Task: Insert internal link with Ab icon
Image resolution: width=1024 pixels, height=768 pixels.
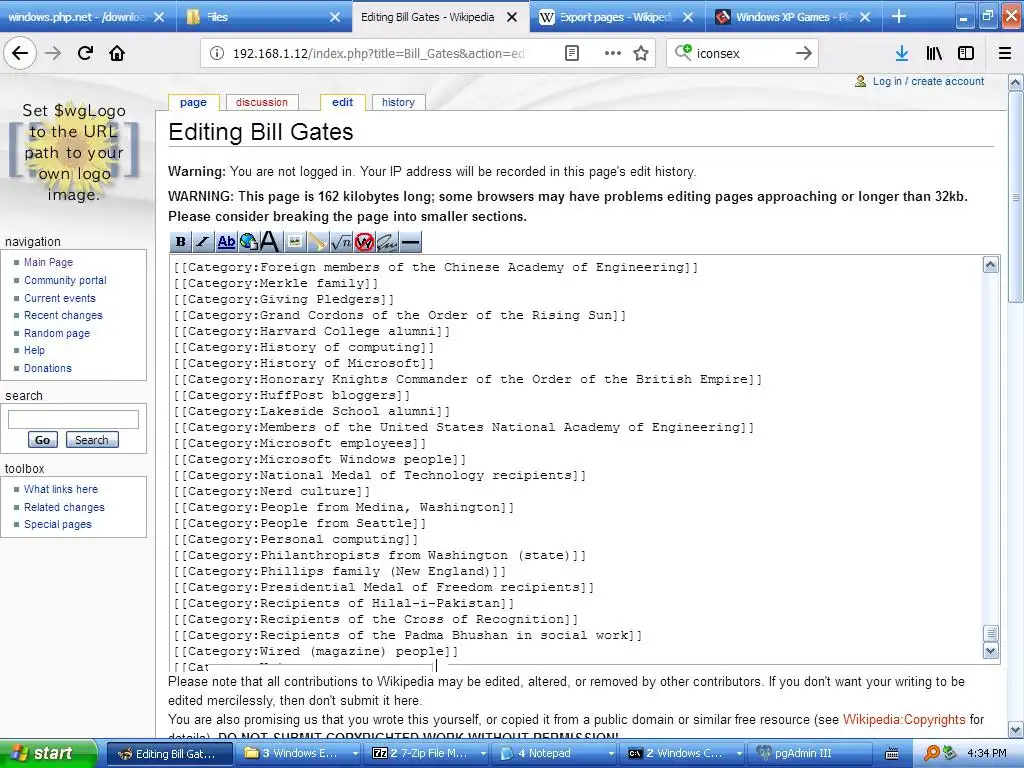Action: tap(226, 242)
